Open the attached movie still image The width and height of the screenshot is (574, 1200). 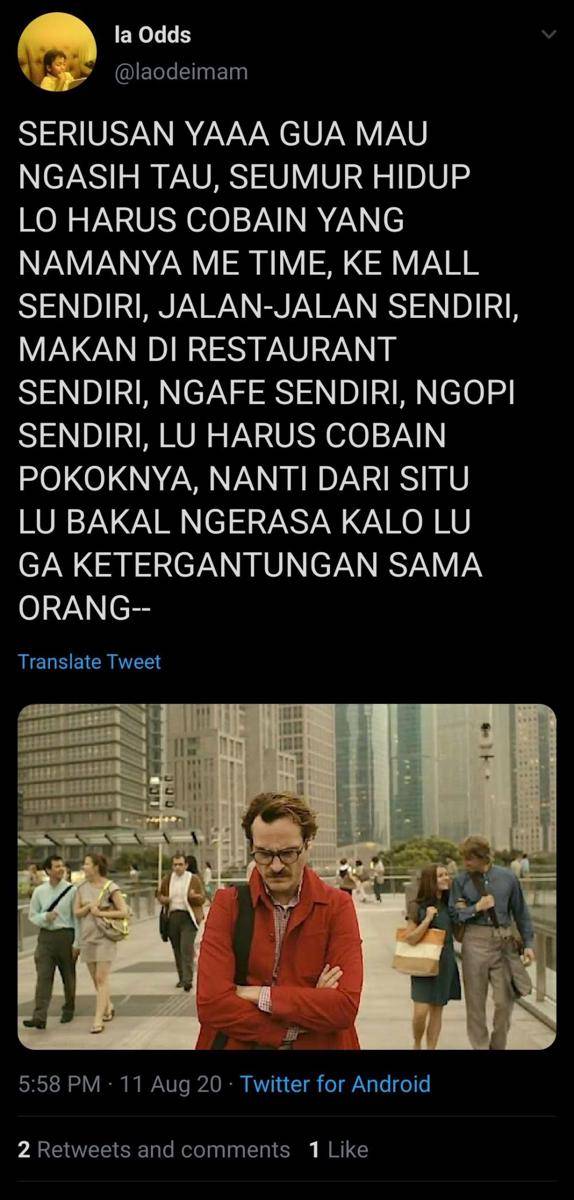287,876
